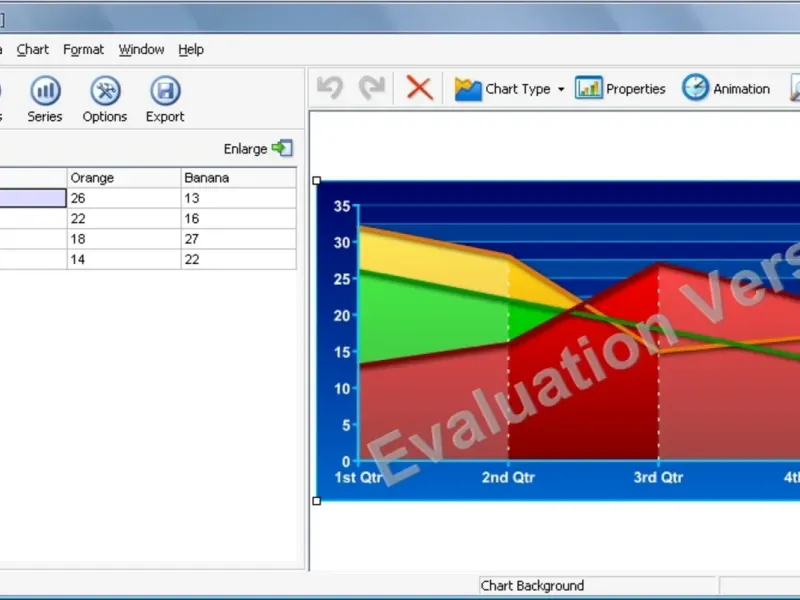The image size is (800, 600).
Task: Select Orange cell with value 14
Action: (124, 259)
